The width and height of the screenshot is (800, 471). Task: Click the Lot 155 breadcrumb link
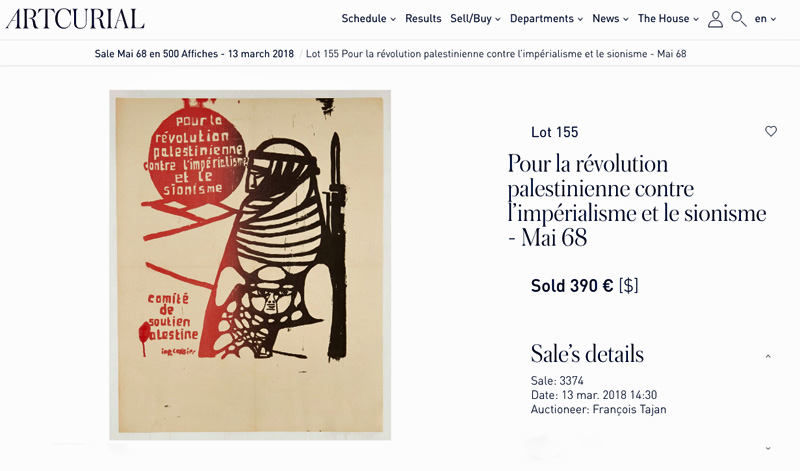[496, 54]
